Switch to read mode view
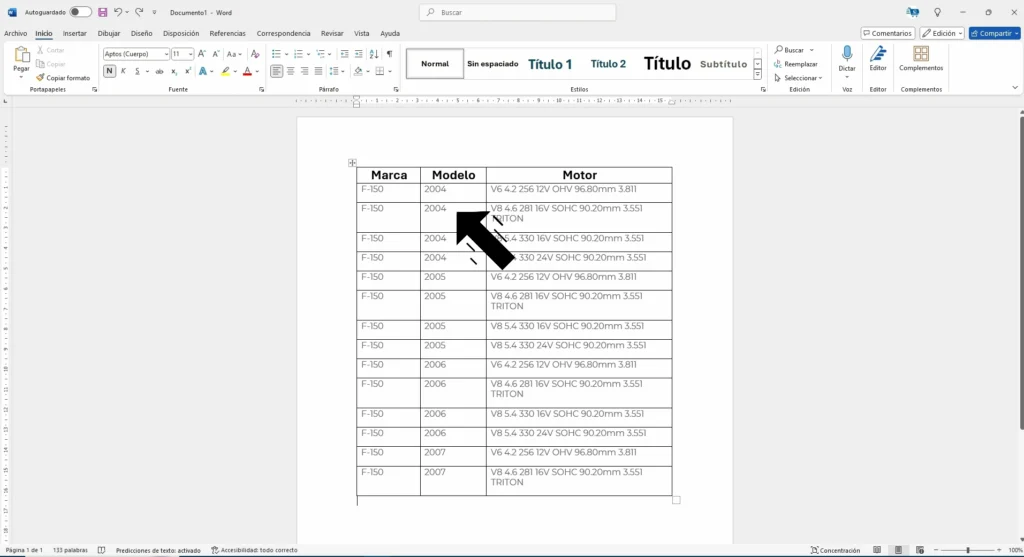This screenshot has width=1024, height=557. 877,550
